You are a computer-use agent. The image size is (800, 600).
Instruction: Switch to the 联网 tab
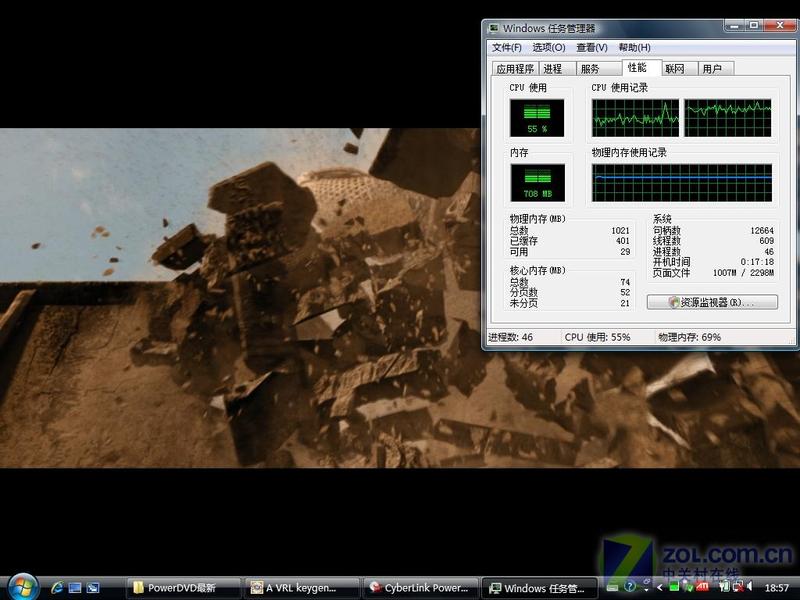click(680, 68)
